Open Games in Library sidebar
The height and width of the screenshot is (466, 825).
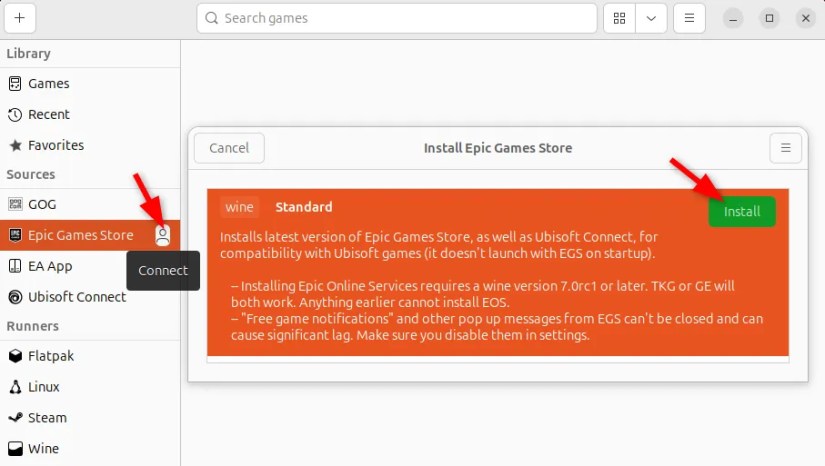90,84
